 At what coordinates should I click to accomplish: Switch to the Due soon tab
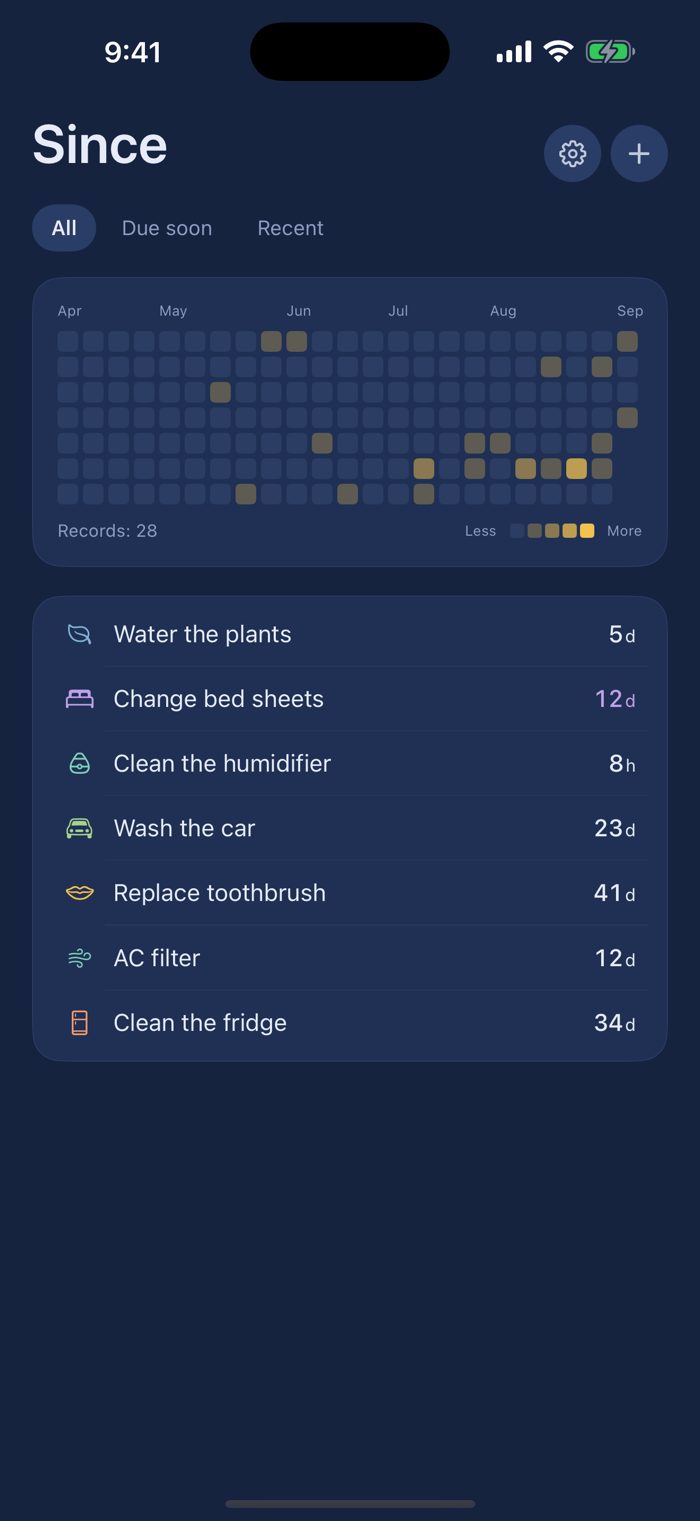tap(167, 228)
